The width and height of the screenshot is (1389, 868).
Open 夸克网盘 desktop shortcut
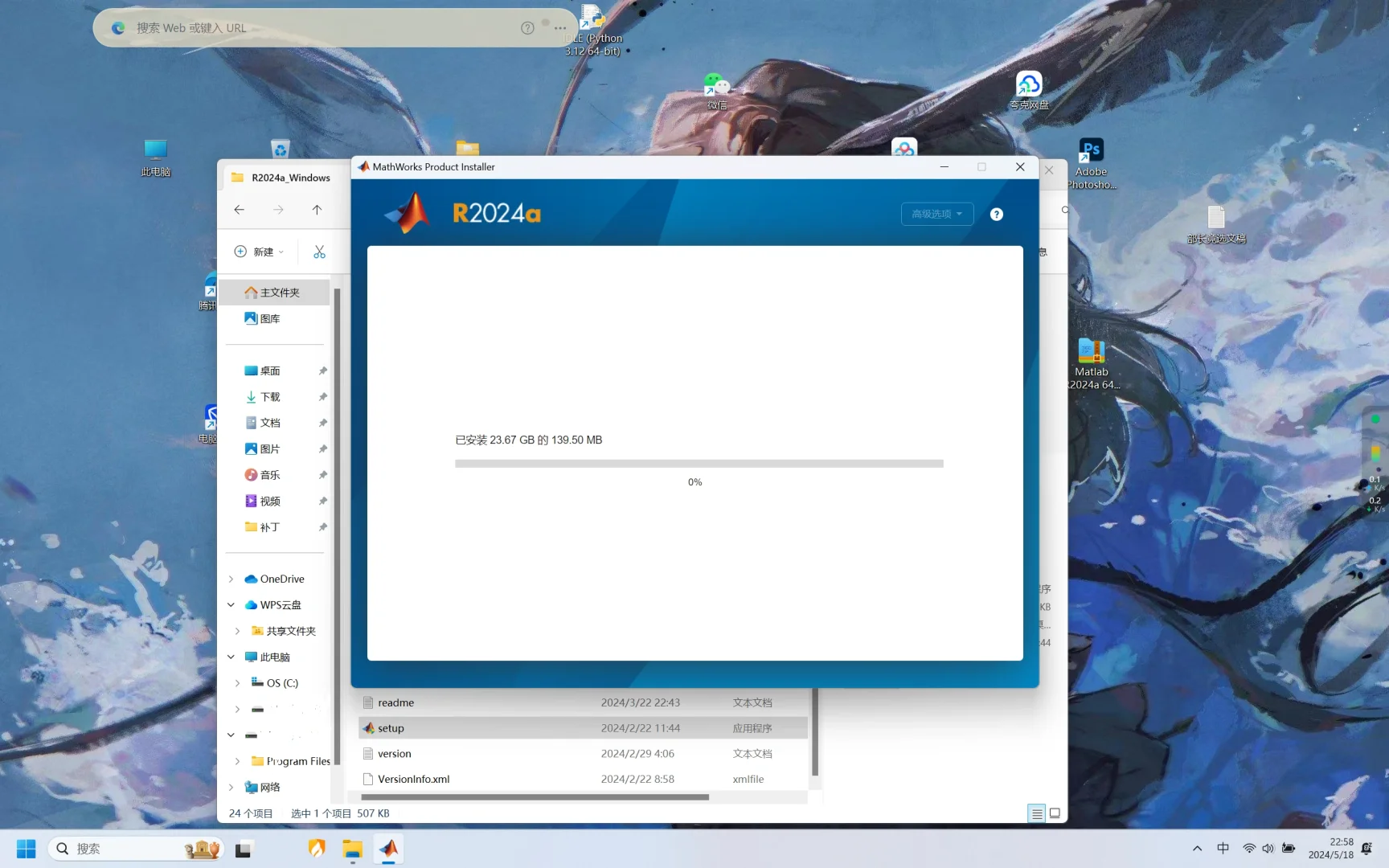tap(1030, 91)
